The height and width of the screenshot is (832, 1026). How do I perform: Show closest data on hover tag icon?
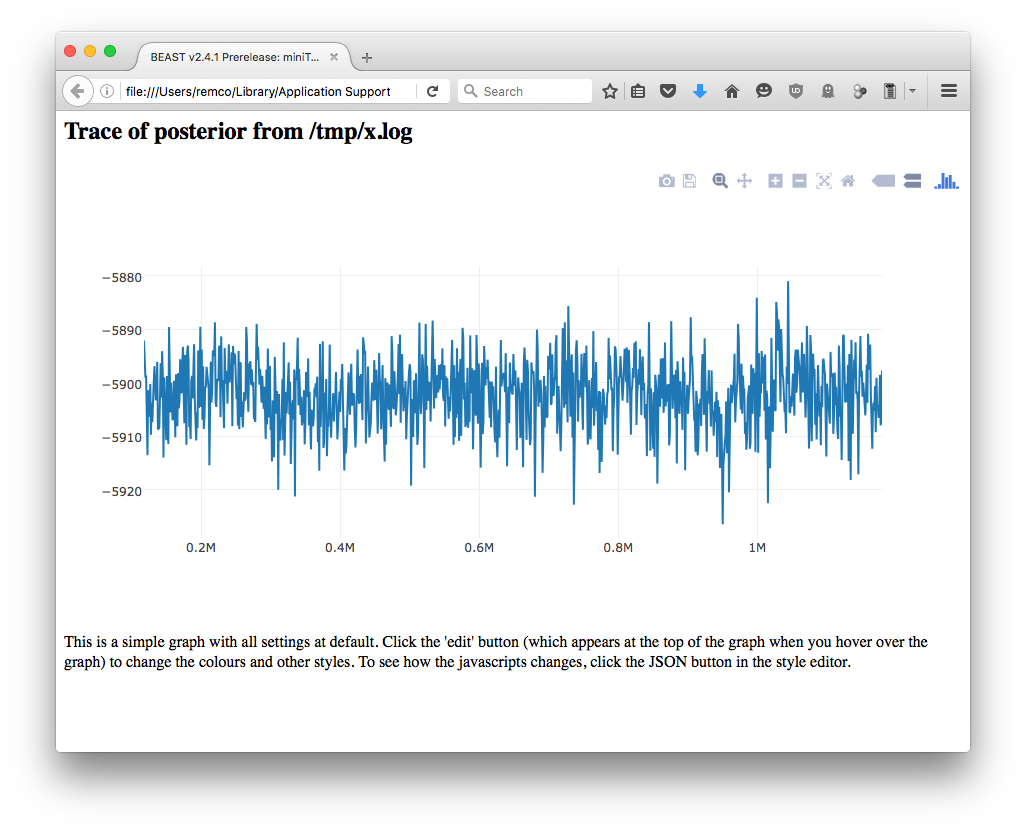(x=883, y=181)
